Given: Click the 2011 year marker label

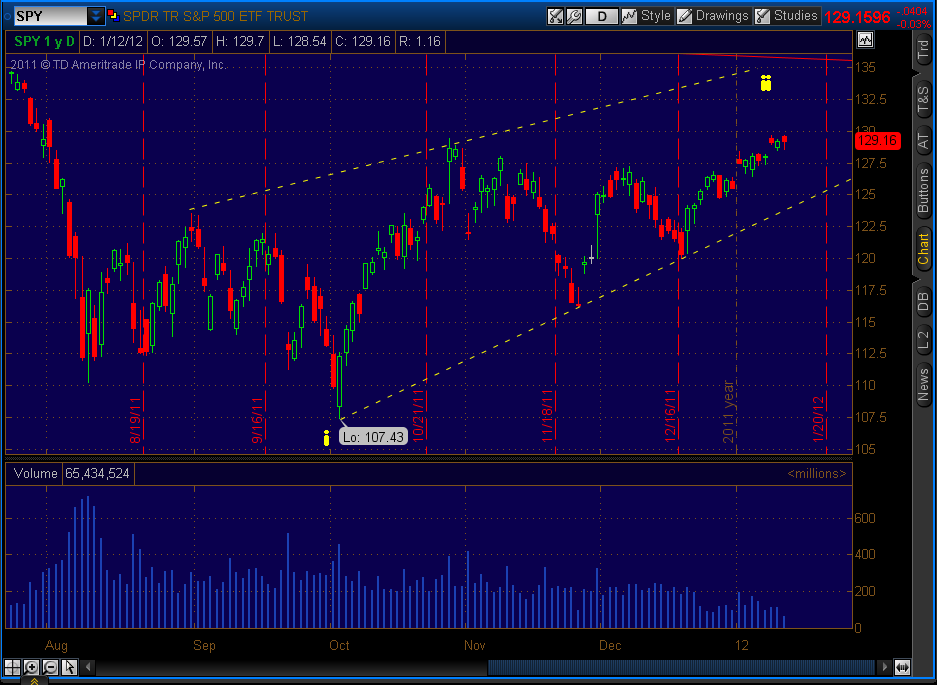Looking at the screenshot, I should tap(728, 412).
